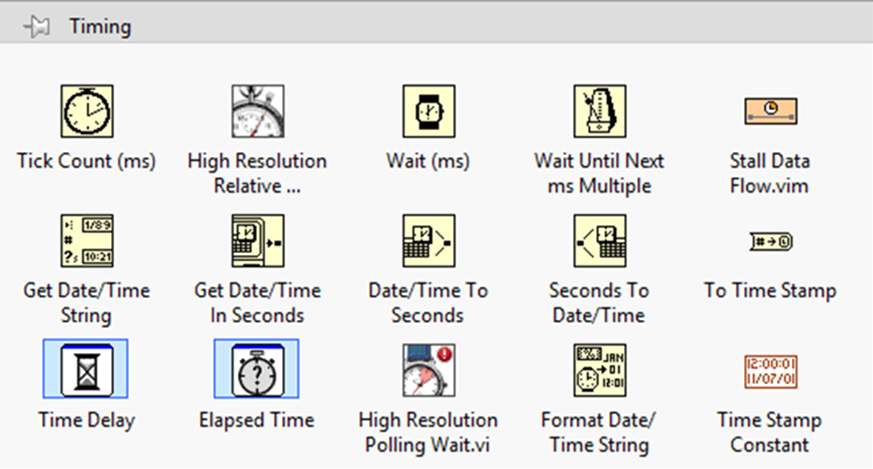Viewport: 873px width, 469px height.
Task: Click the To Time Stamp icon
Action: click(770, 241)
